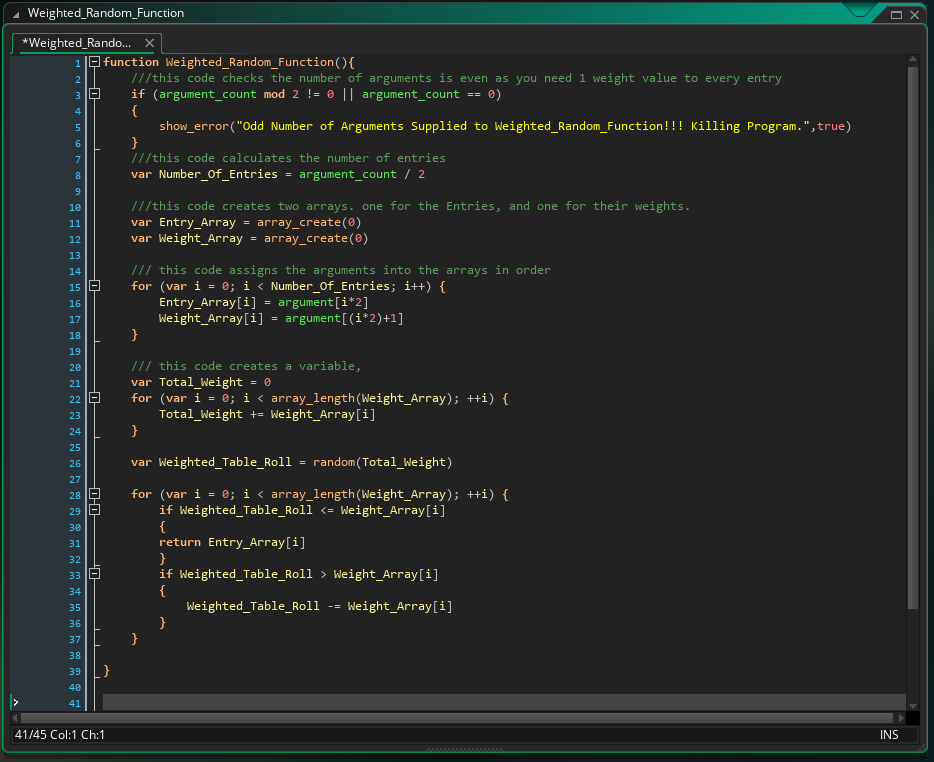Collapse the function block on line 1
The height and width of the screenshot is (762, 934).
(x=95, y=62)
